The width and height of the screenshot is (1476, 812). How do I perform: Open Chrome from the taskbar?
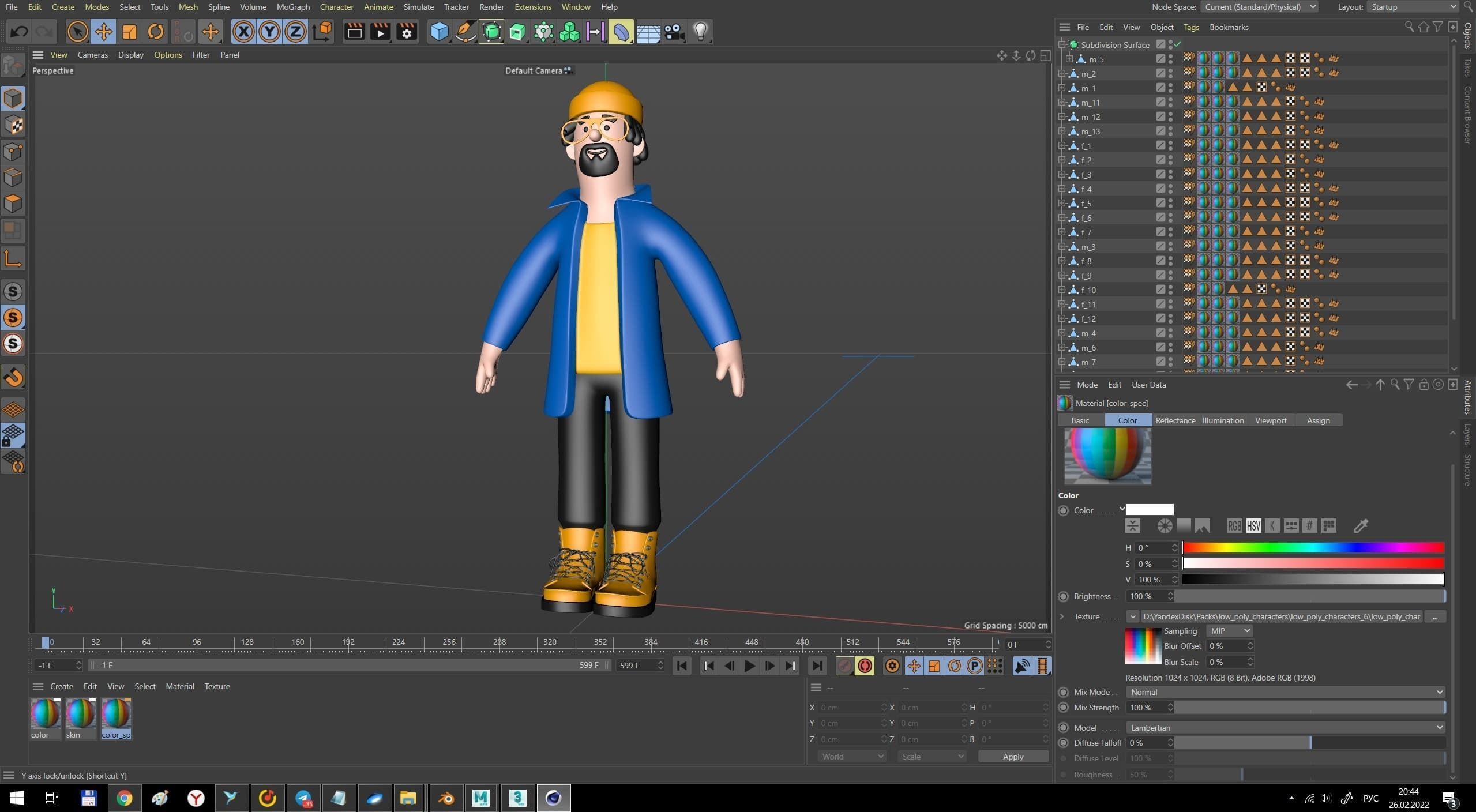pyautogui.click(x=124, y=798)
